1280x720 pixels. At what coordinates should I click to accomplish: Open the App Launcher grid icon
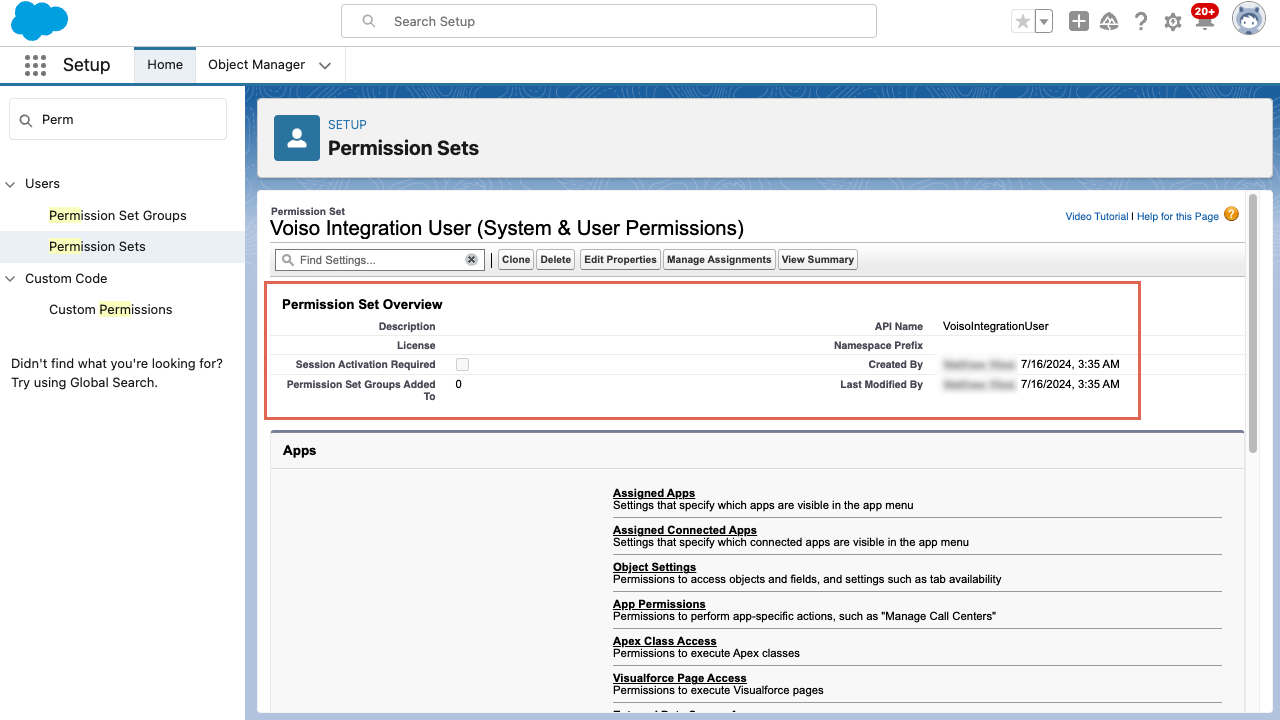35,65
